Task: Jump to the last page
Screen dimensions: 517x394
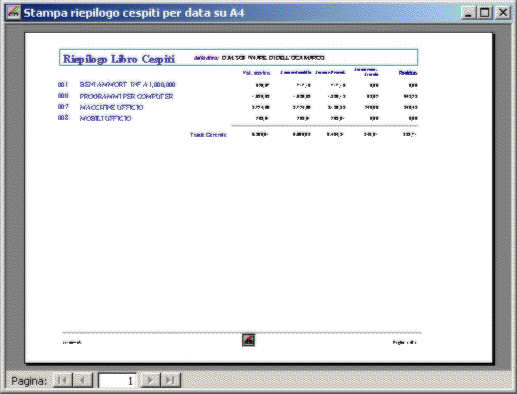Action: (170, 380)
